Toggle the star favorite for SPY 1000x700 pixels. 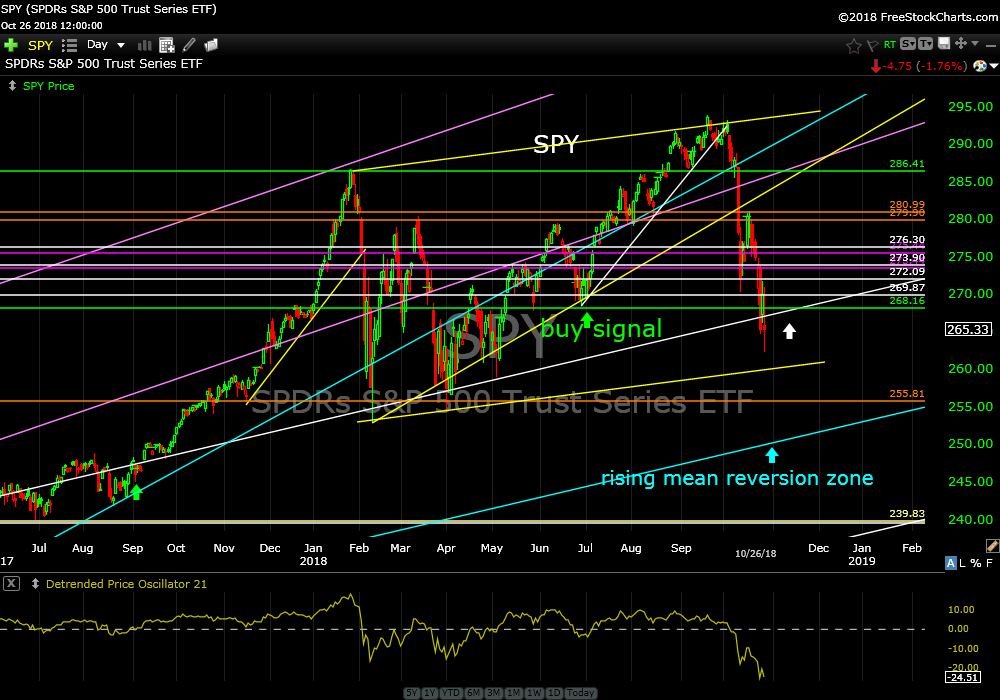pyautogui.click(x=853, y=45)
